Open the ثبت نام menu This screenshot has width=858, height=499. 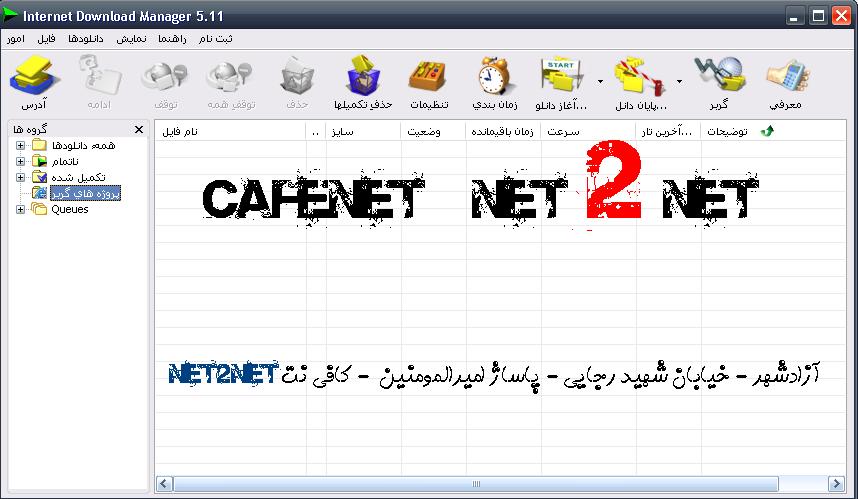point(216,39)
